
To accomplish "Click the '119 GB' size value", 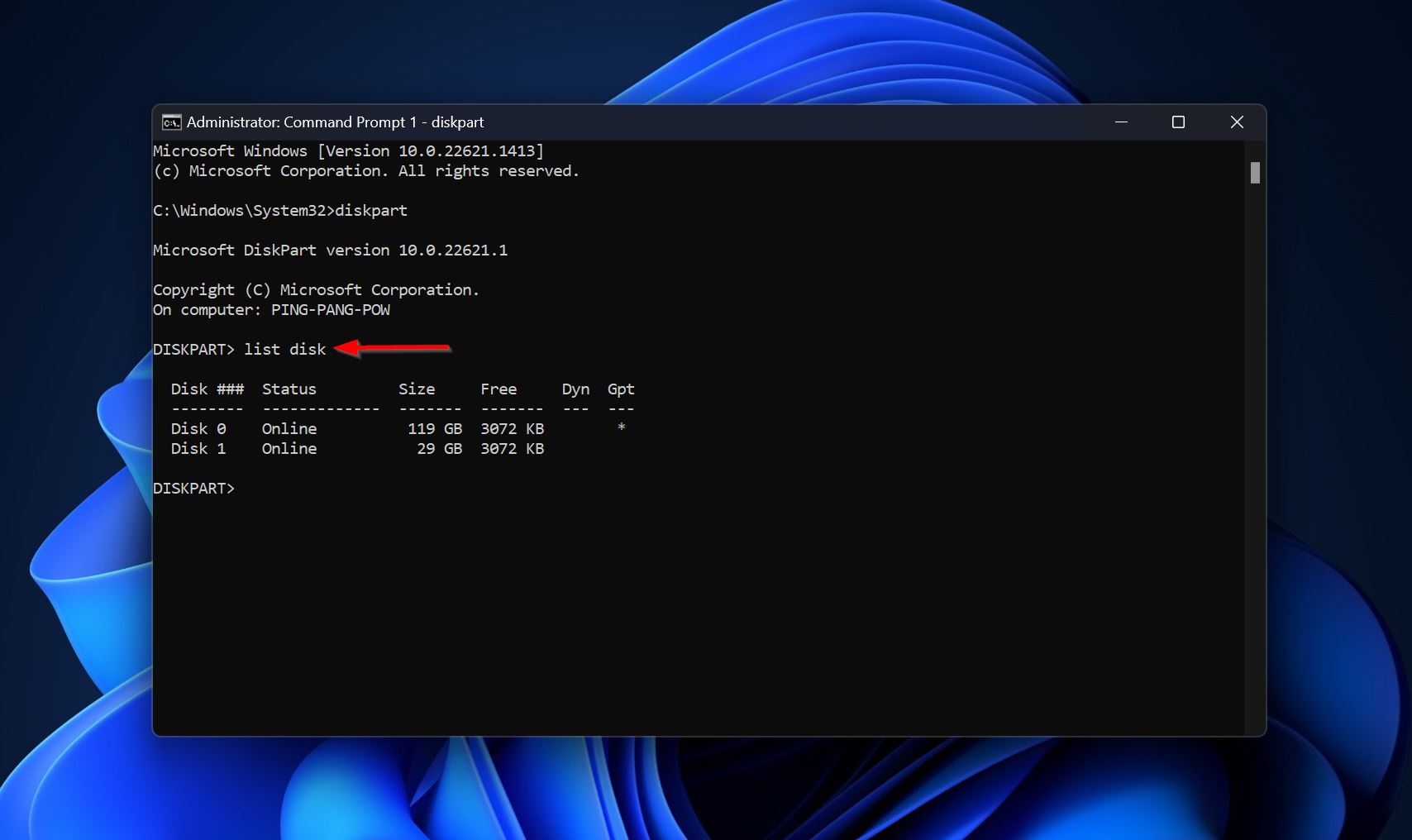I will pos(435,429).
